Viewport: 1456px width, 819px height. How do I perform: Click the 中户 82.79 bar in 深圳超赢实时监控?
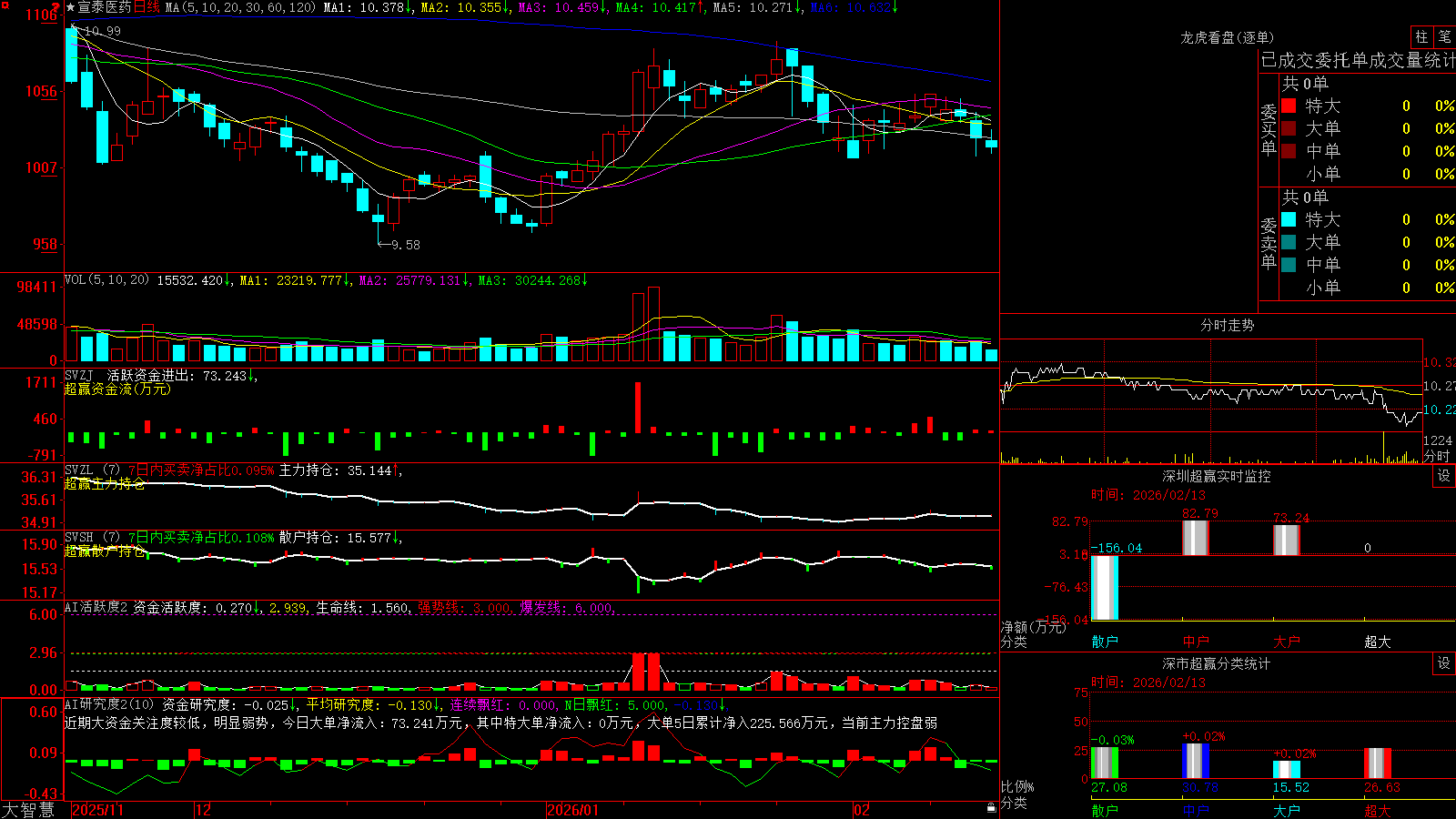1196,538
